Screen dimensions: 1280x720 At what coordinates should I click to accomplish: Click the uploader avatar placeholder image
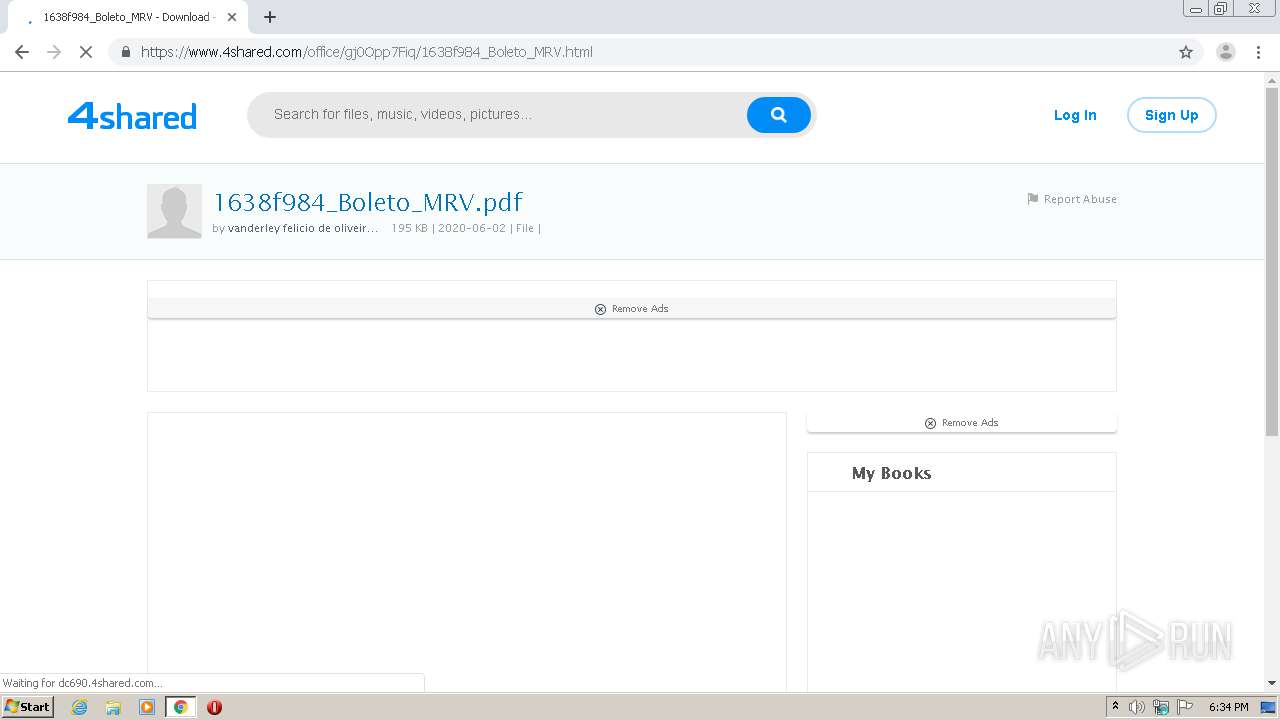click(174, 211)
